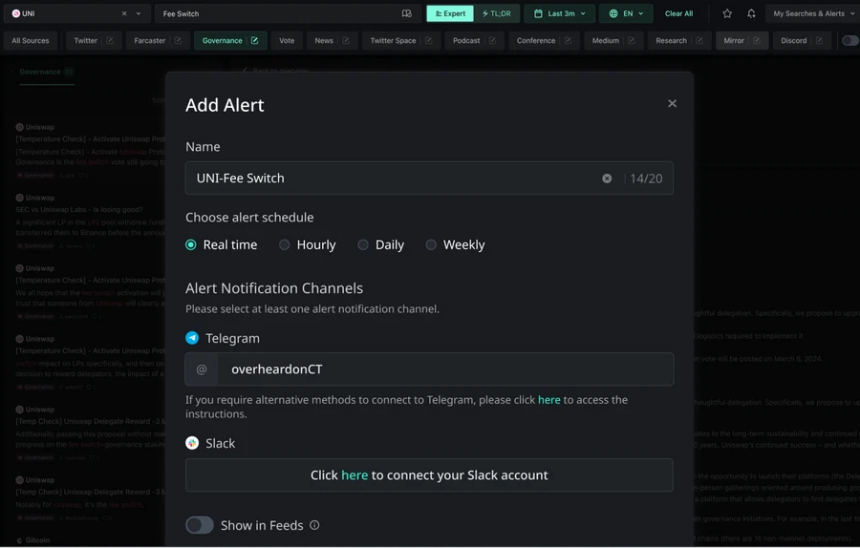This screenshot has height=548, width=860.
Task: Edit the Conference source filter
Action: coord(568,41)
